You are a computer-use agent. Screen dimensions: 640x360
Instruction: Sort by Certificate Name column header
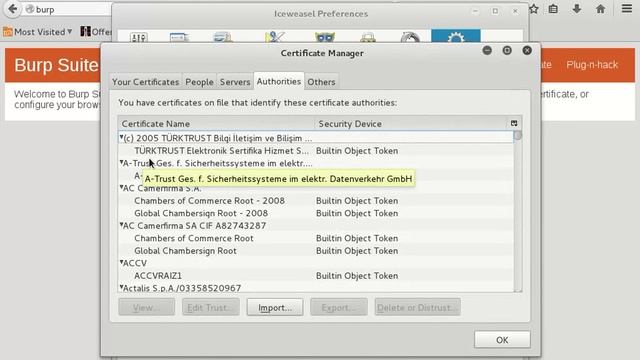tap(216, 124)
